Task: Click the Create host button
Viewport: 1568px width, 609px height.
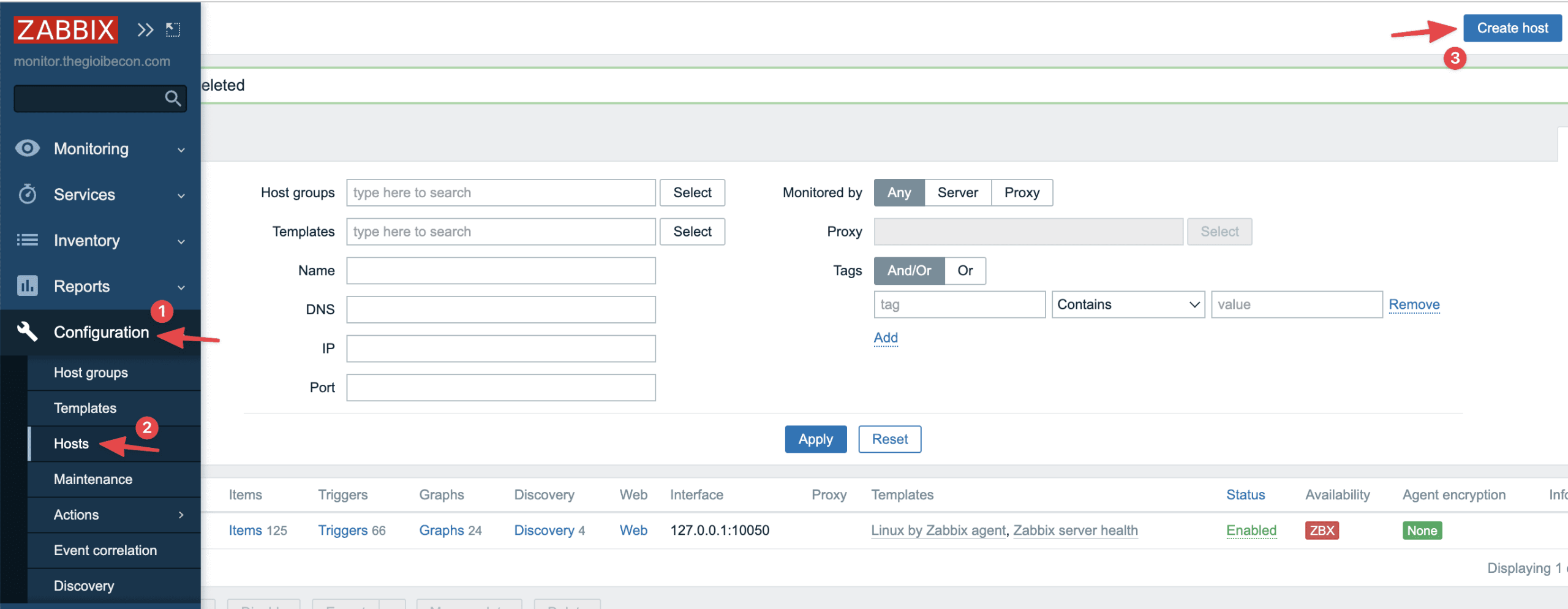Action: click(x=1512, y=28)
